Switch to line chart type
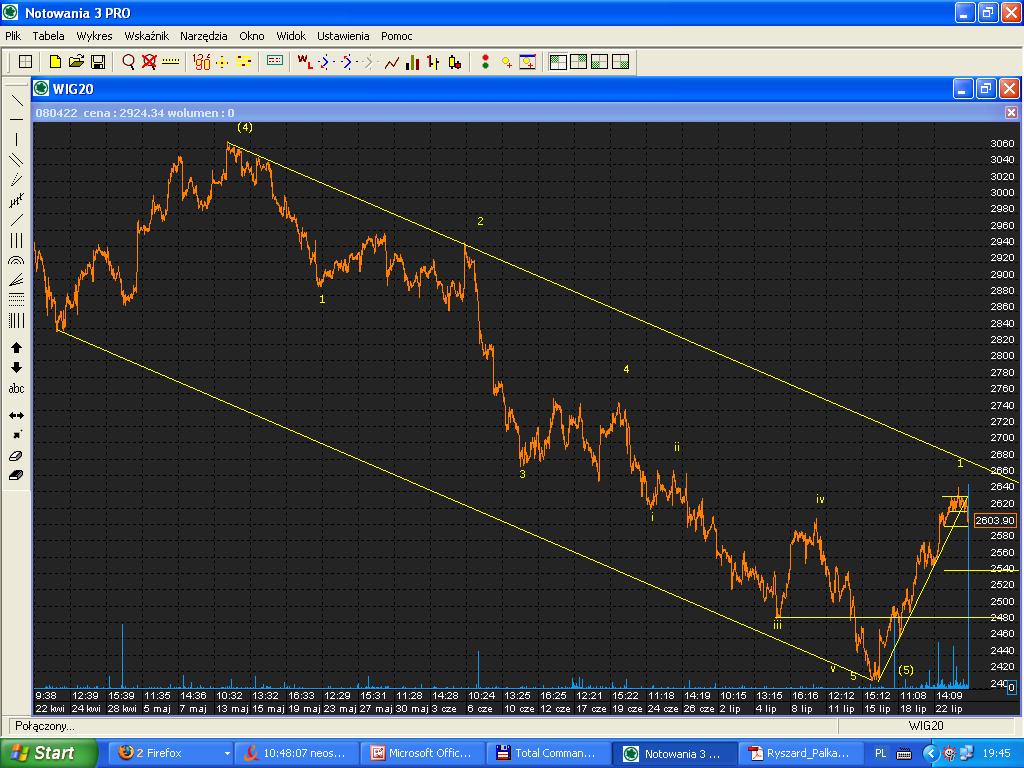Screen dimensions: 1024x768 coord(392,62)
